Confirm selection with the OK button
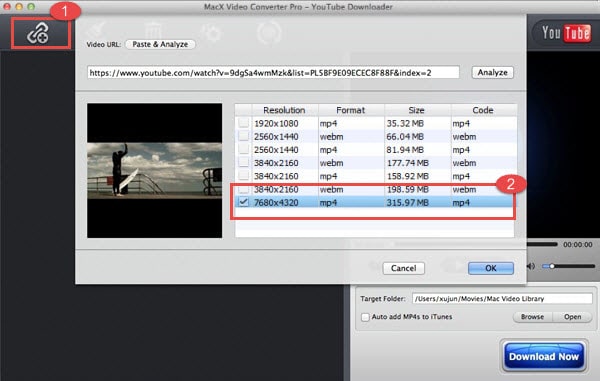The image size is (600, 381). click(491, 268)
